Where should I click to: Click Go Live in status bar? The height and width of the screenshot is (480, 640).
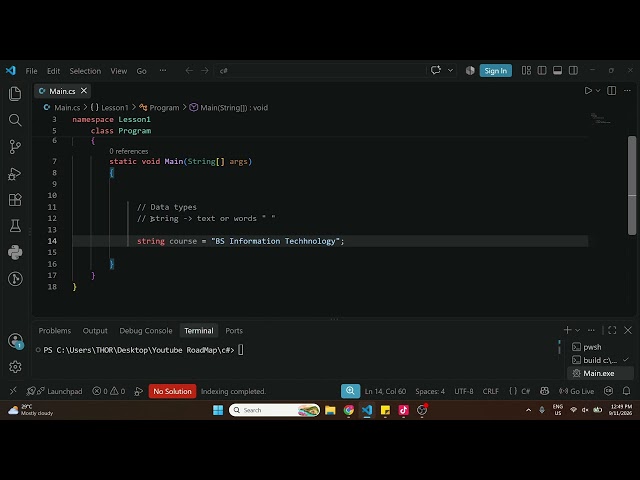tap(576, 391)
